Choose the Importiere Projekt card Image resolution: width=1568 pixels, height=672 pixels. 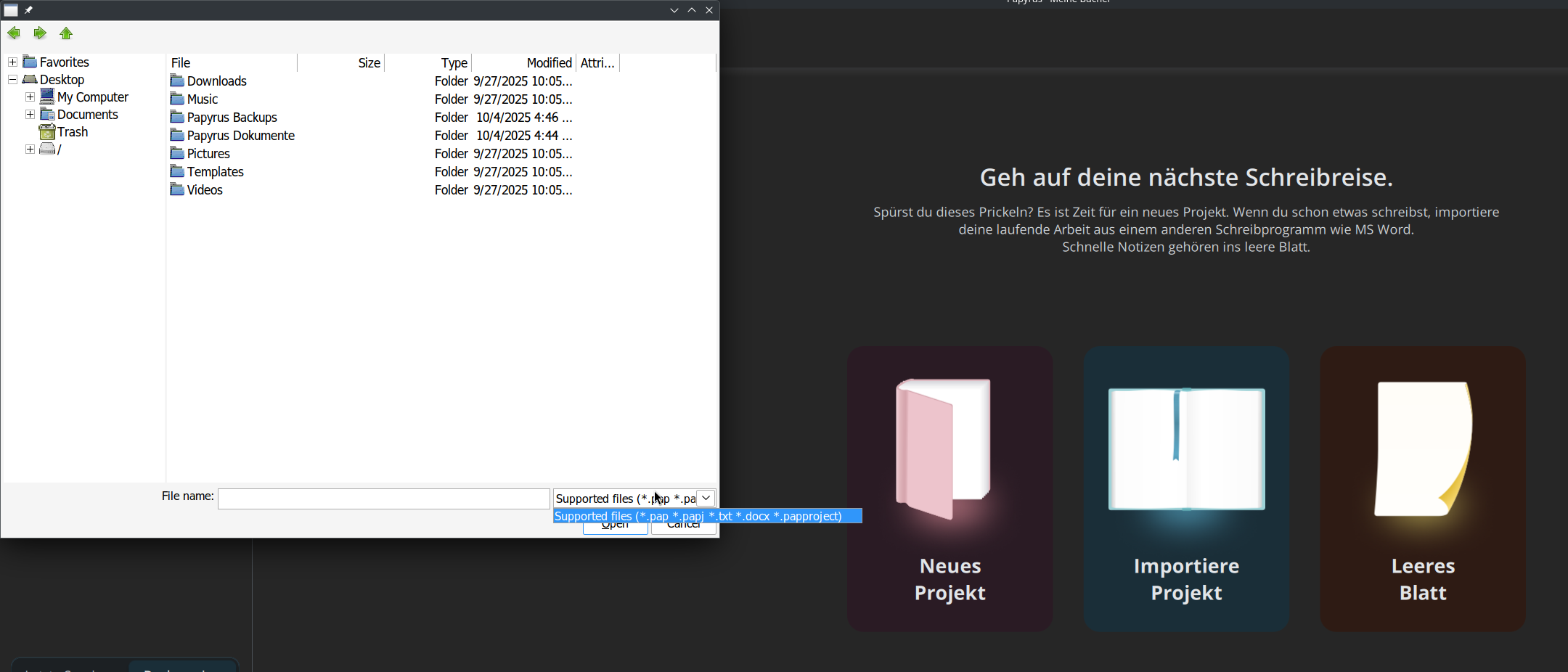1186,488
